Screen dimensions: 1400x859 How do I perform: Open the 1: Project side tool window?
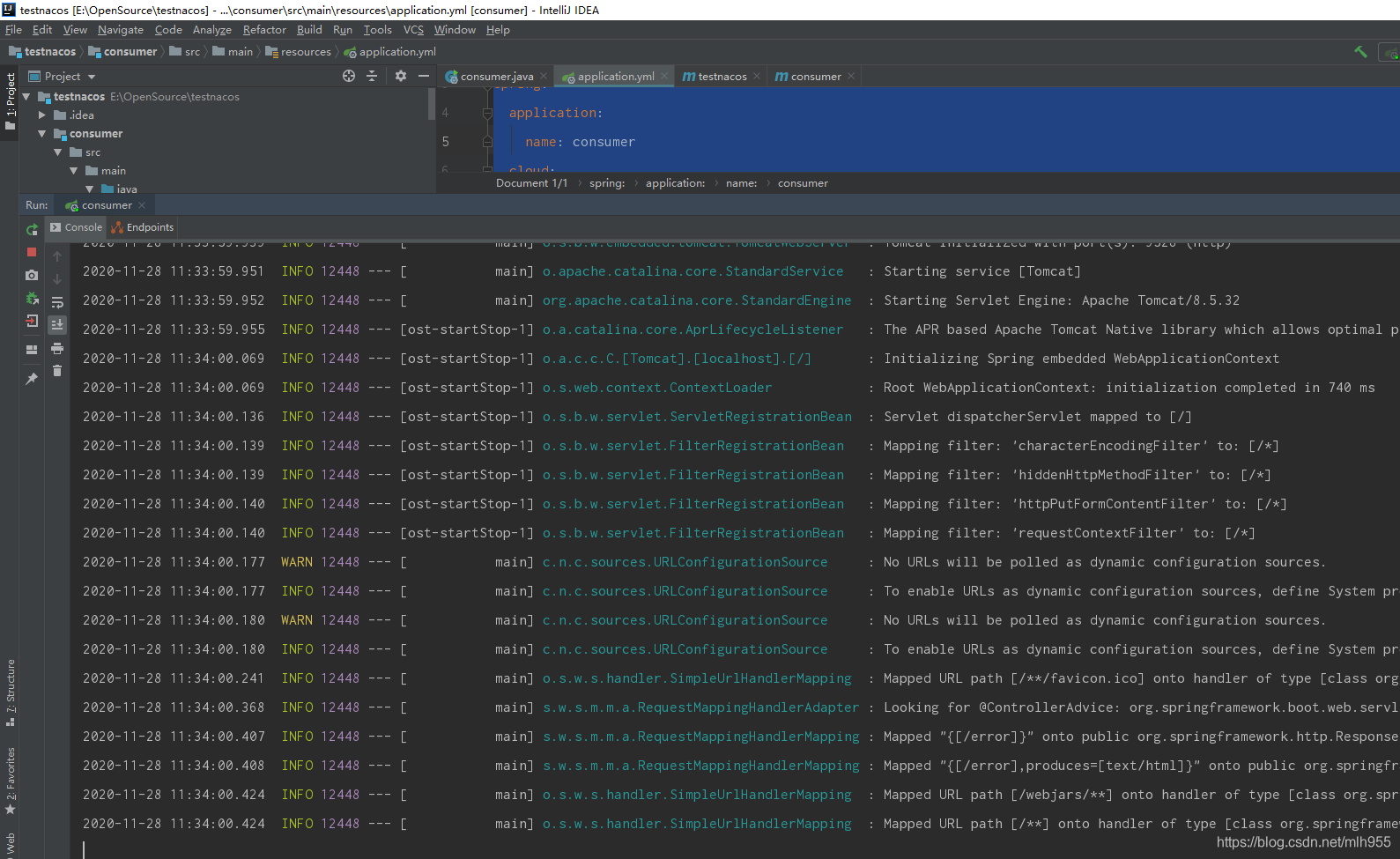point(10,101)
